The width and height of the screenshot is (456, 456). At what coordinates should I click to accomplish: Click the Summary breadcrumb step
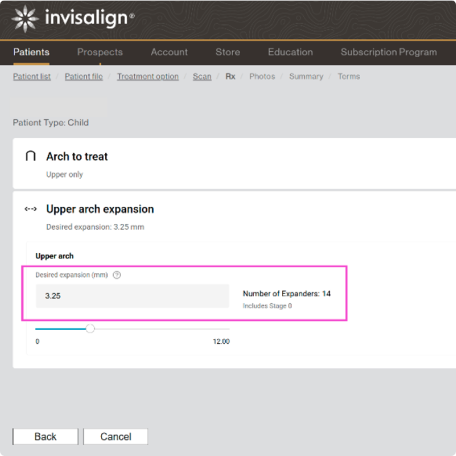pyautogui.click(x=306, y=76)
